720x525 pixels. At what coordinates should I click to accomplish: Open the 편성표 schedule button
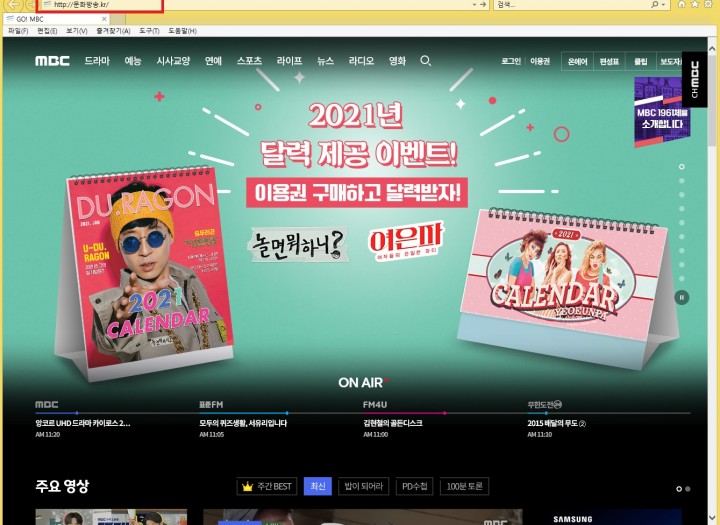coord(609,61)
